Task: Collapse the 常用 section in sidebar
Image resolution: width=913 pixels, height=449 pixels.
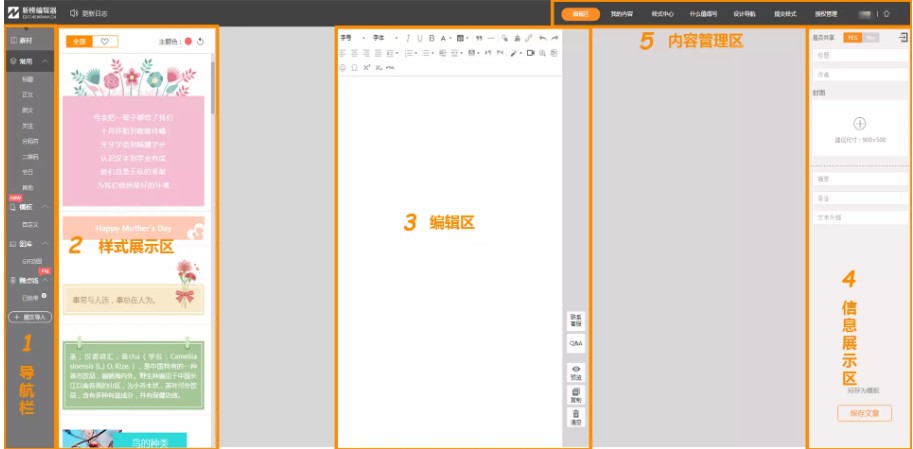Action: [x=45, y=61]
